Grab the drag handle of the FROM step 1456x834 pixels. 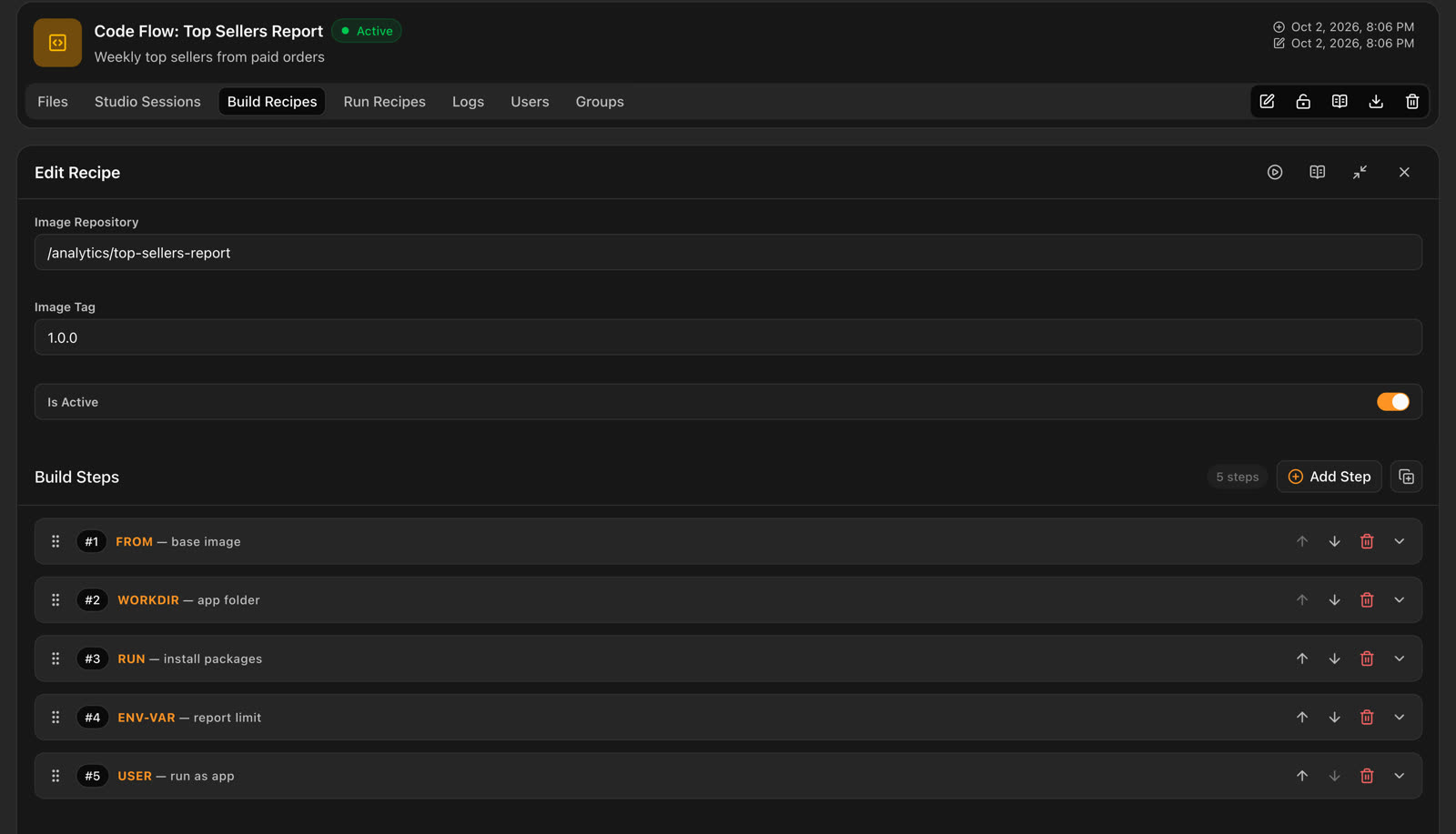coord(56,541)
